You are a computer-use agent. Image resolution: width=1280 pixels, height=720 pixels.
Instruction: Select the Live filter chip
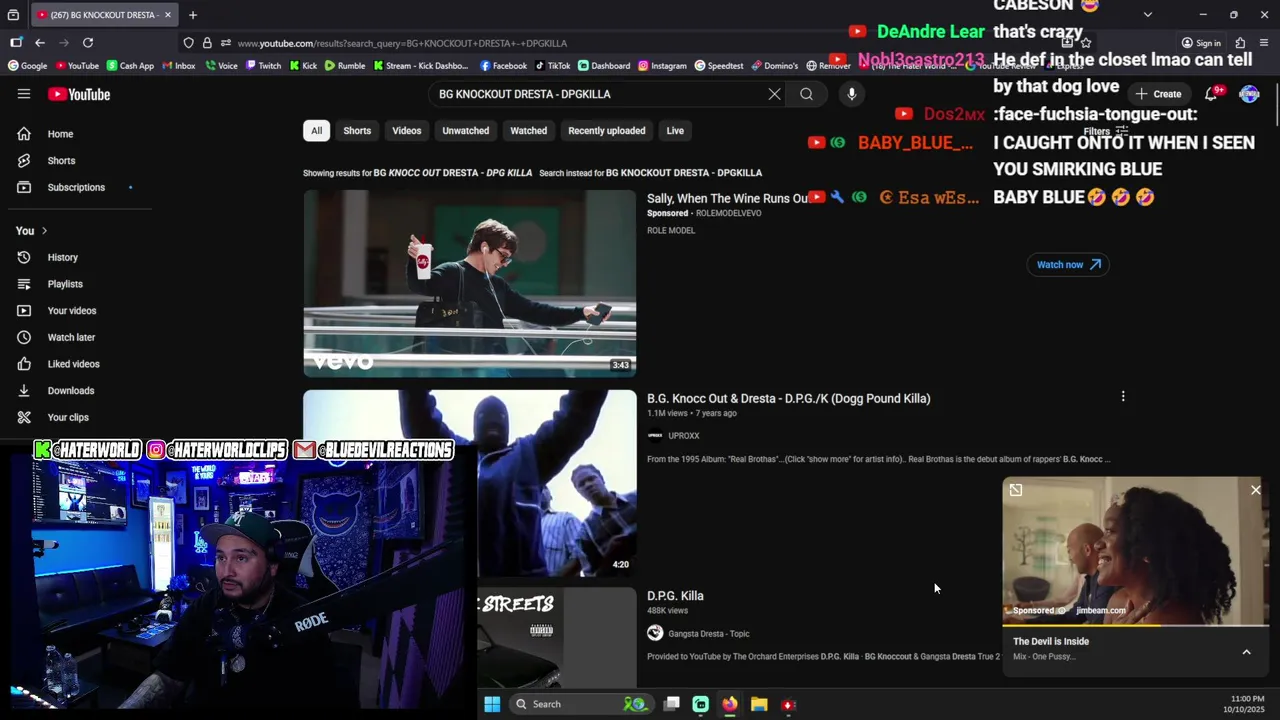click(675, 131)
